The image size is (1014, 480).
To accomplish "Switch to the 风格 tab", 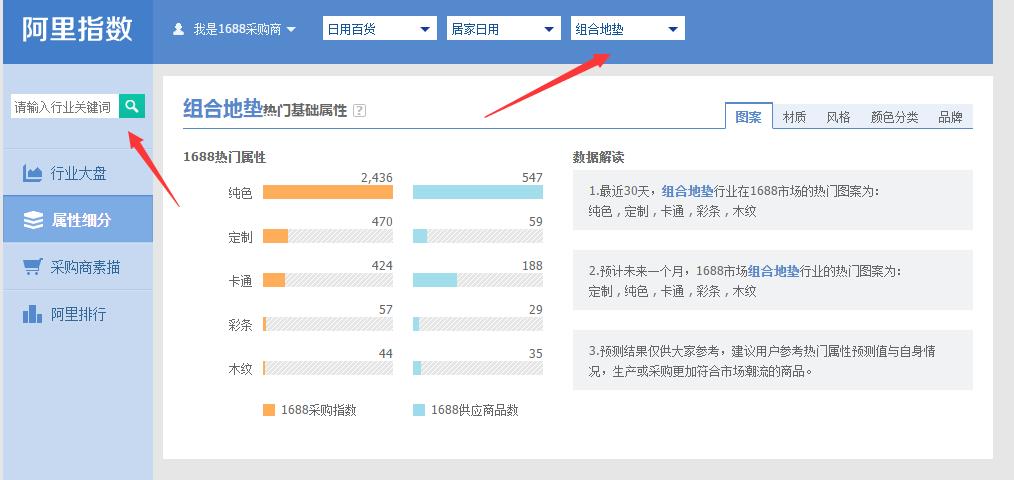I will (838, 117).
